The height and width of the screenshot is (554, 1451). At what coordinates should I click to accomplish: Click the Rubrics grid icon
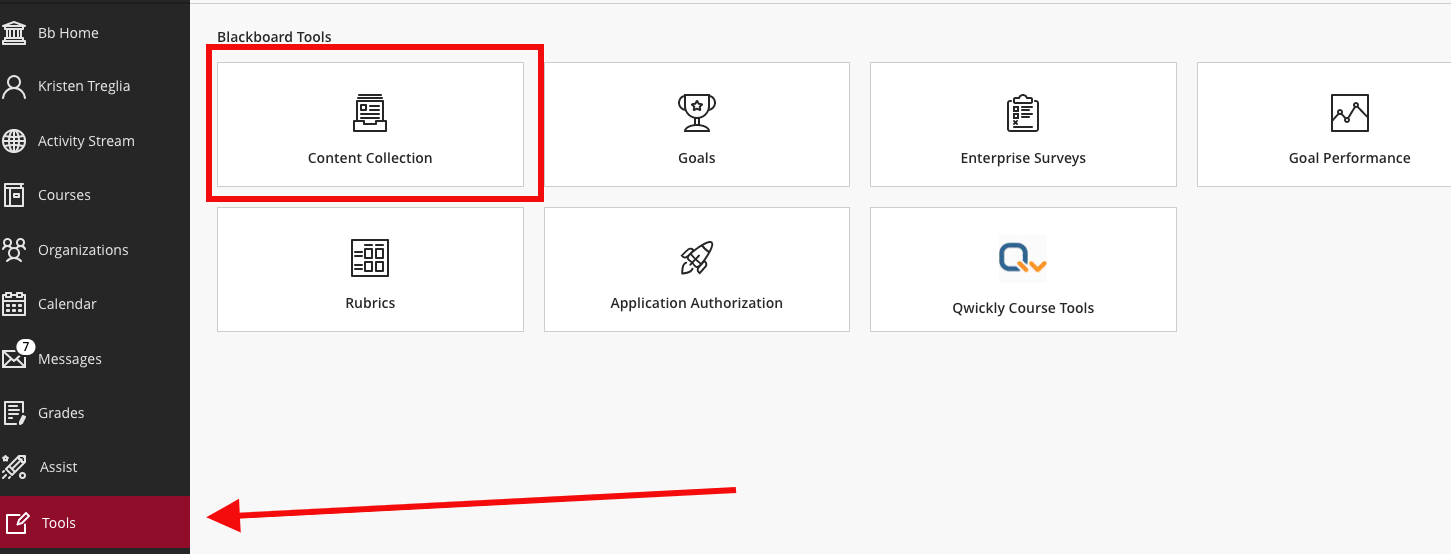tap(370, 258)
